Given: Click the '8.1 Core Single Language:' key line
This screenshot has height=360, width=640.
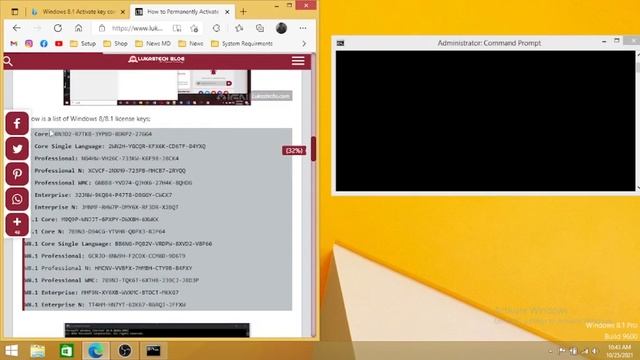Looking at the screenshot, I should pyautogui.click(x=118, y=244).
